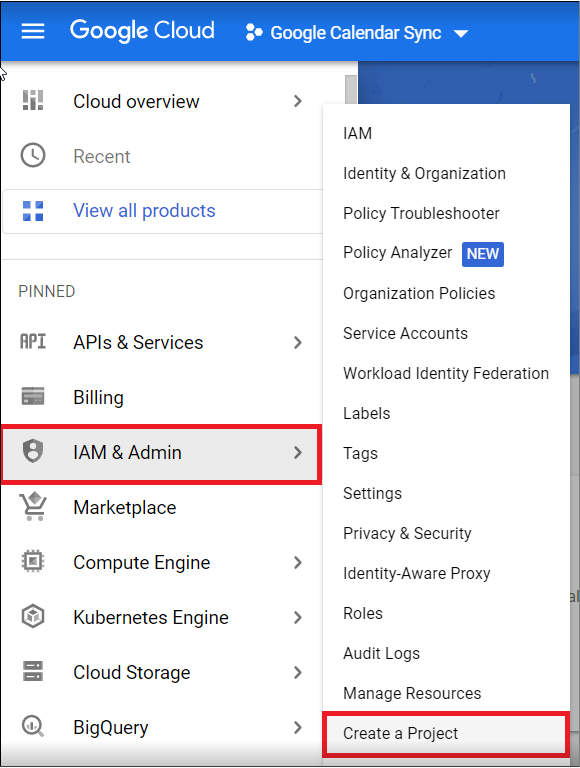
Task: Open Roles in the submenu
Action: [362, 613]
